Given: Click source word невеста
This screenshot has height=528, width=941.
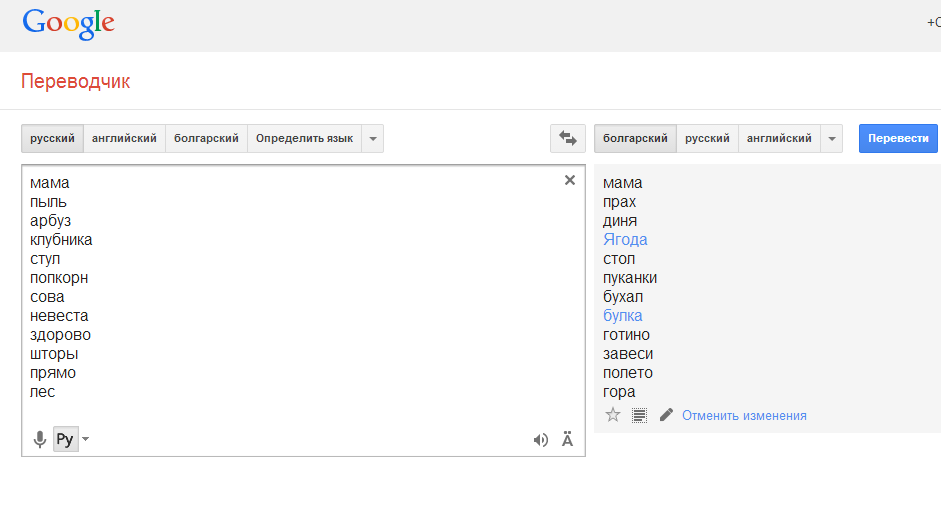Looking at the screenshot, I should coord(59,316).
